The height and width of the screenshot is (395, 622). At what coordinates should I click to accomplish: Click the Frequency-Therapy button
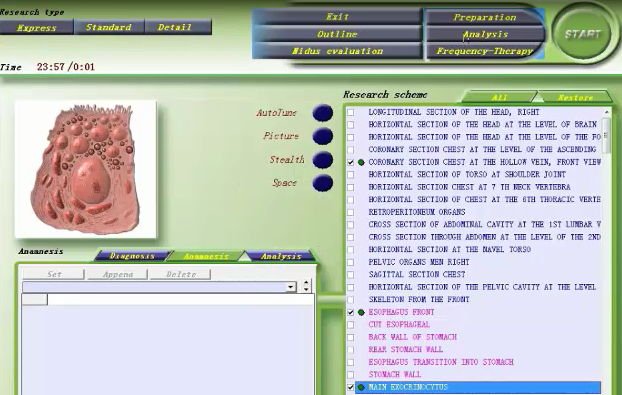point(485,51)
